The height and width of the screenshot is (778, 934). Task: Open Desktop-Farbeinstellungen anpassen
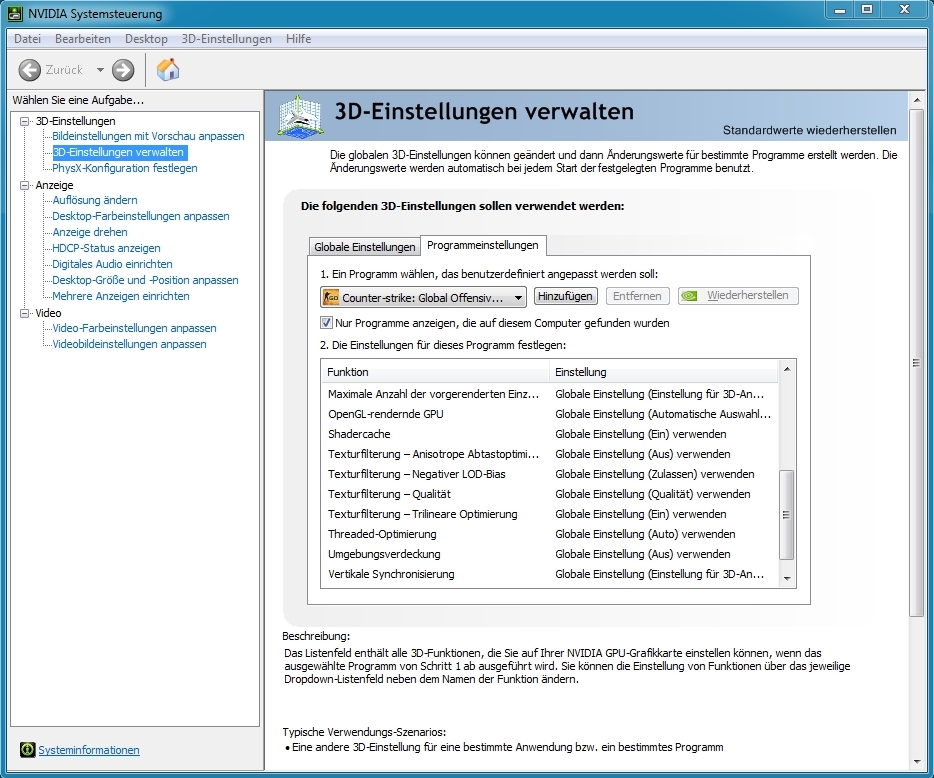click(x=141, y=216)
